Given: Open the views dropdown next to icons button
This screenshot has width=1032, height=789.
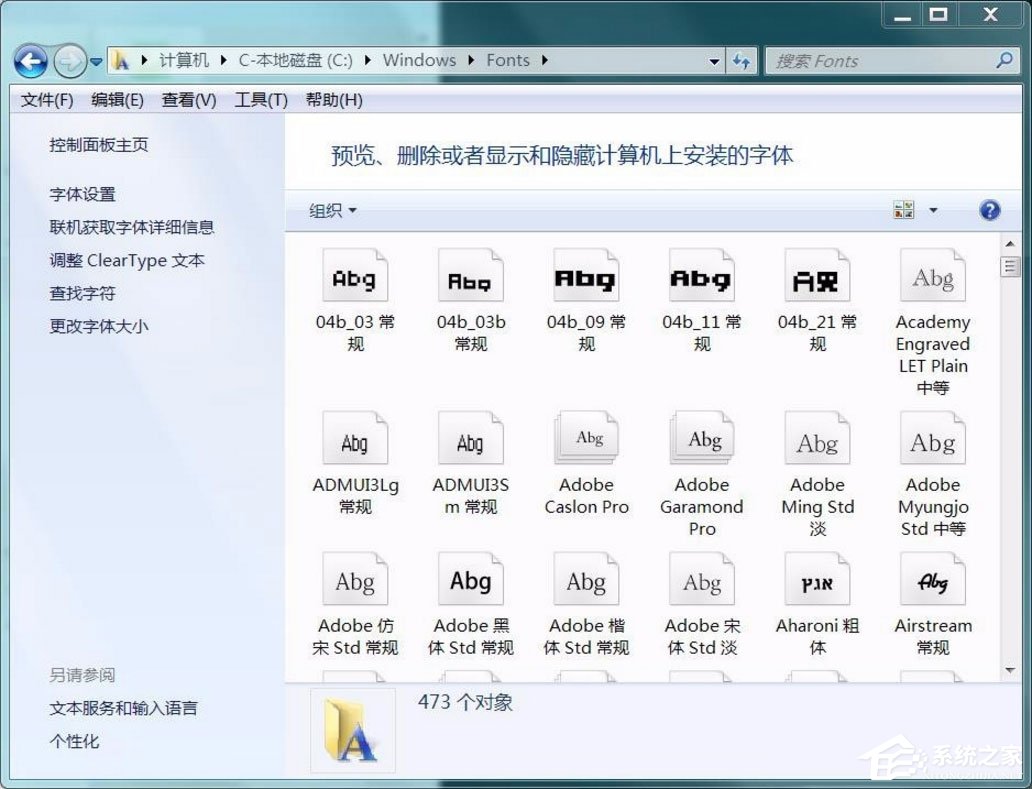Looking at the screenshot, I should 932,209.
